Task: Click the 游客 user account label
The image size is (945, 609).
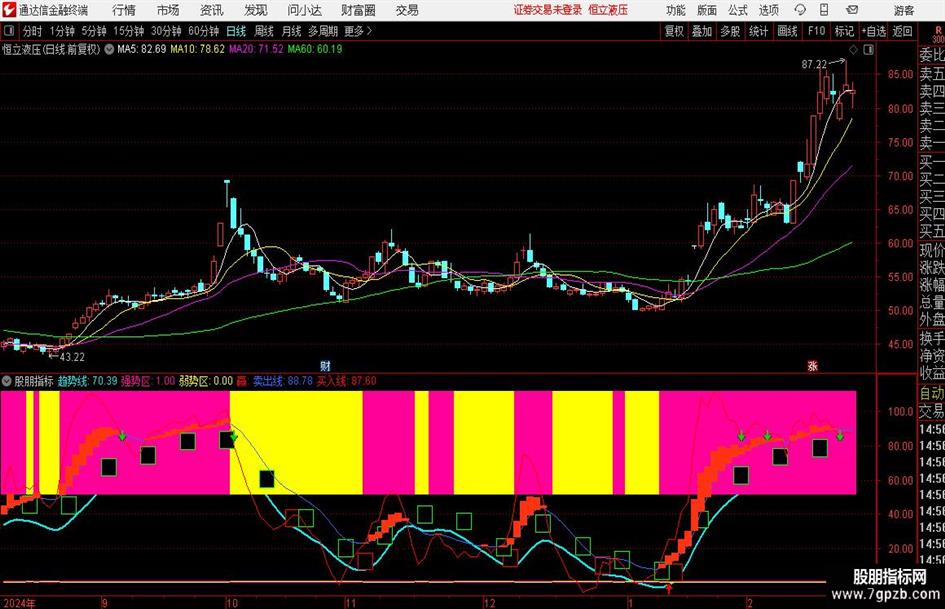Action: pyautogui.click(x=903, y=10)
